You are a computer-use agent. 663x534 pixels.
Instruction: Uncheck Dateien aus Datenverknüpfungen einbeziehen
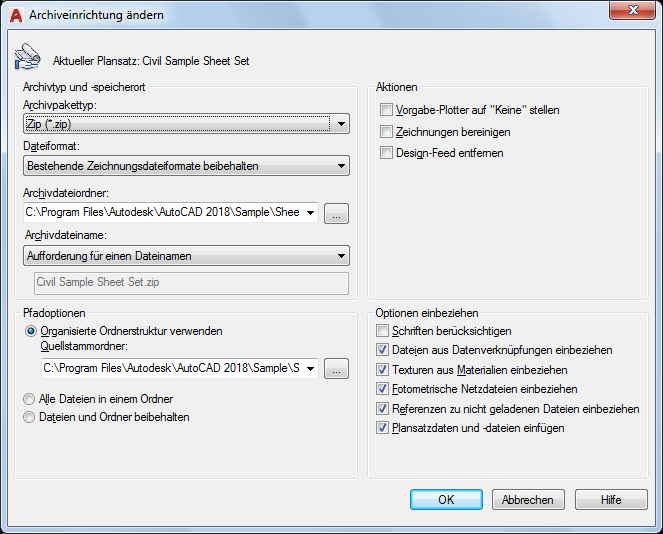(x=382, y=350)
